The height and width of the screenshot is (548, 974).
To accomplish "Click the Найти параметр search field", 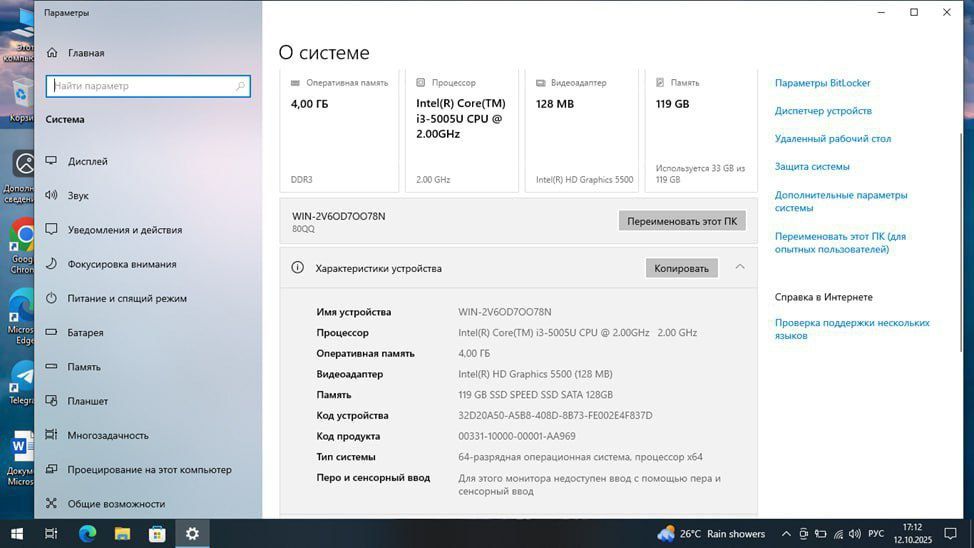I will click(148, 86).
